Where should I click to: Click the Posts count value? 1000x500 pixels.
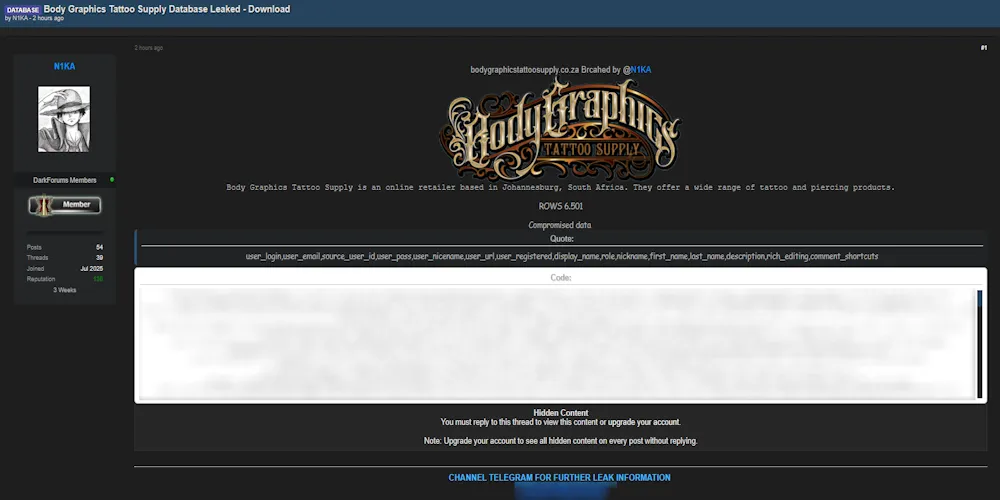coord(99,247)
